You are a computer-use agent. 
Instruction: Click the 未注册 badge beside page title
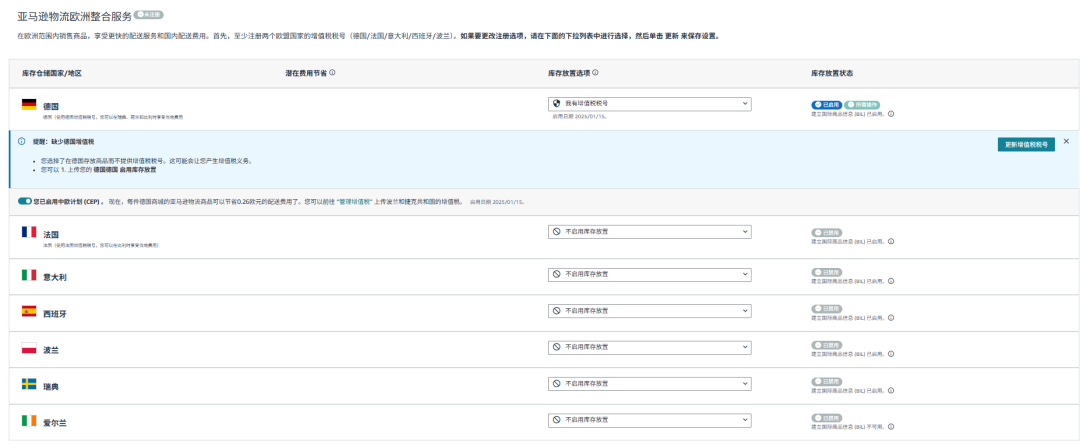[x=149, y=14]
